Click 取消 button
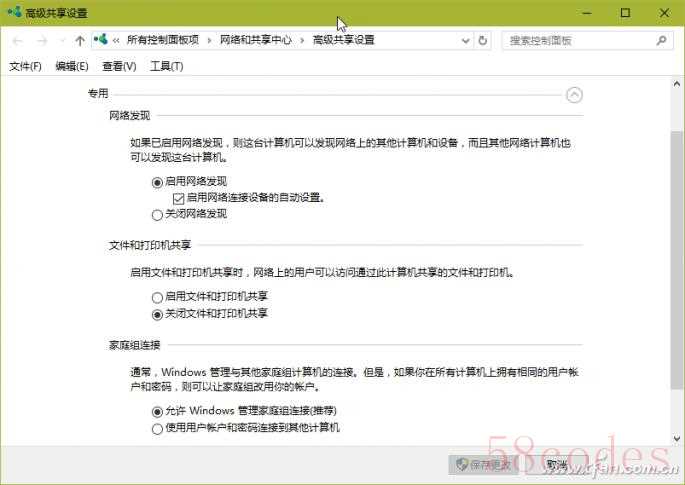Image resolution: width=685 pixels, height=485 pixels. point(556,465)
